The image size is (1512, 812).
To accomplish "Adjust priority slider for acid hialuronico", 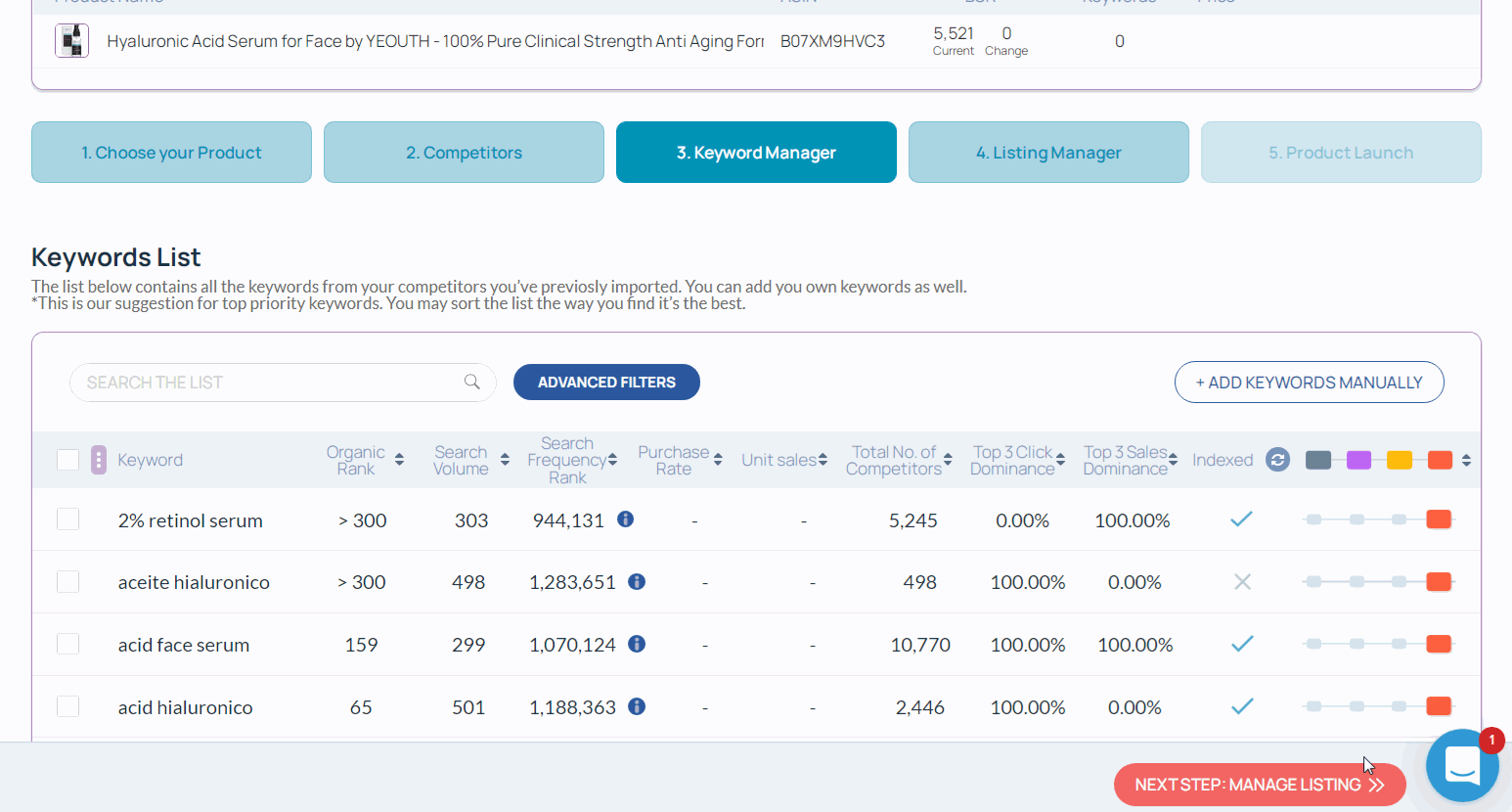I will point(1378,706).
